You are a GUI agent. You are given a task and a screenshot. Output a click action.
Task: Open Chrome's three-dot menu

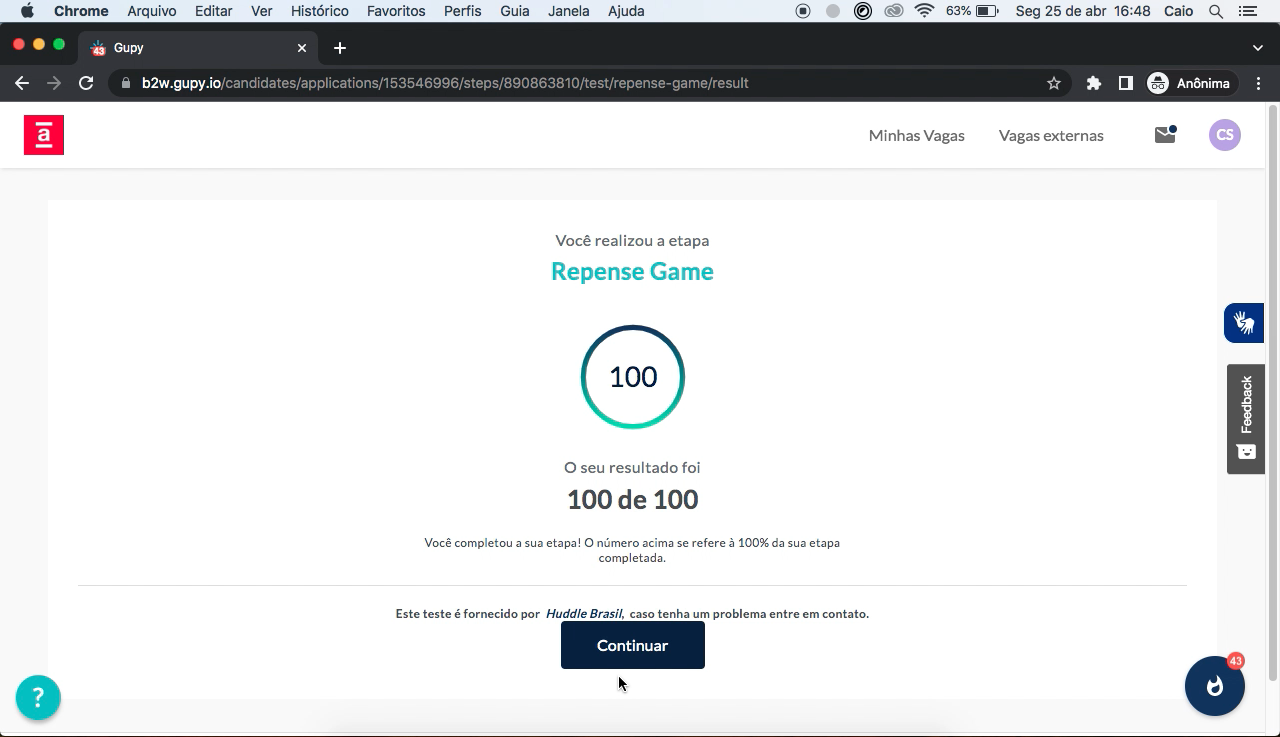(x=1258, y=83)
